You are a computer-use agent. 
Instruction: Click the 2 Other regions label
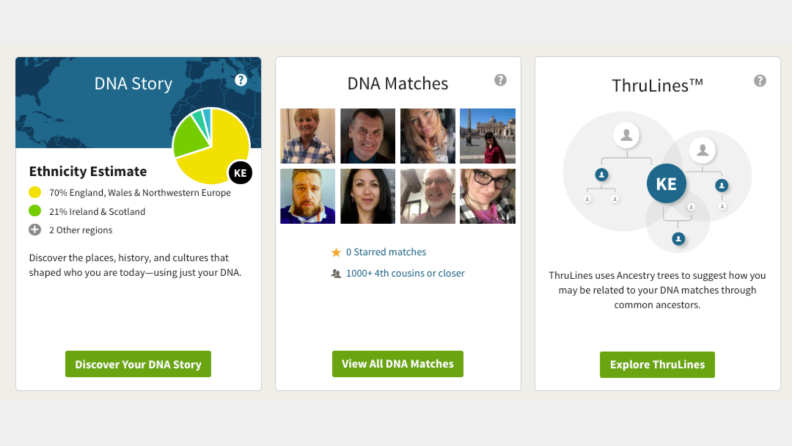coord(81,230)
